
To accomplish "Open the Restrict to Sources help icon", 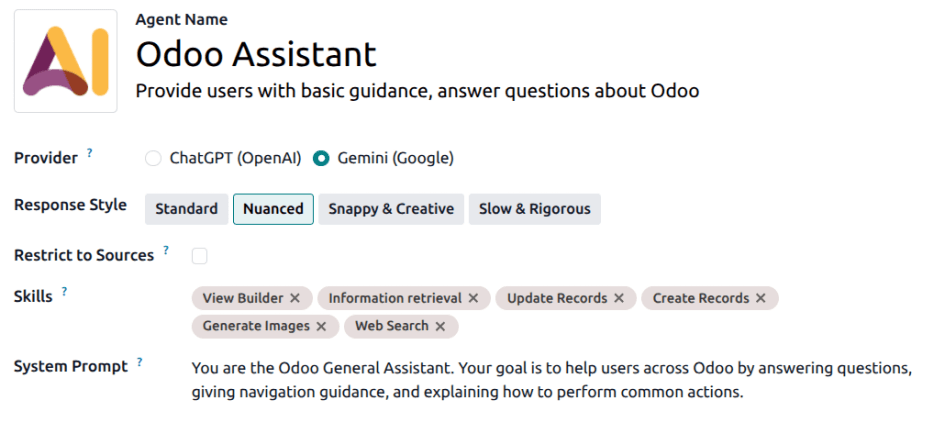I will click(166, 250).
